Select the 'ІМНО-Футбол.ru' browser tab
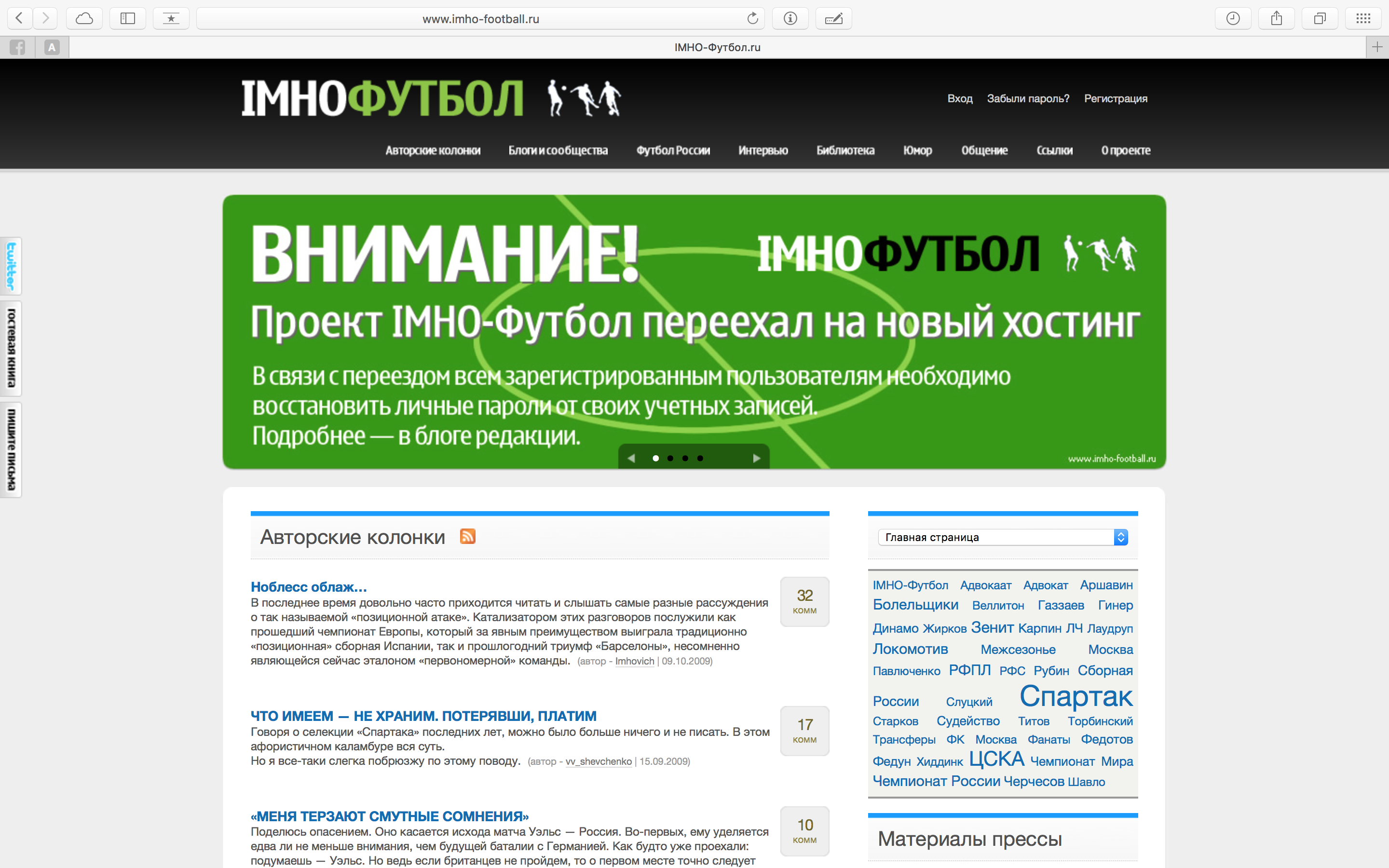This screenshot has width=1389, height=868. coord(718,47)
